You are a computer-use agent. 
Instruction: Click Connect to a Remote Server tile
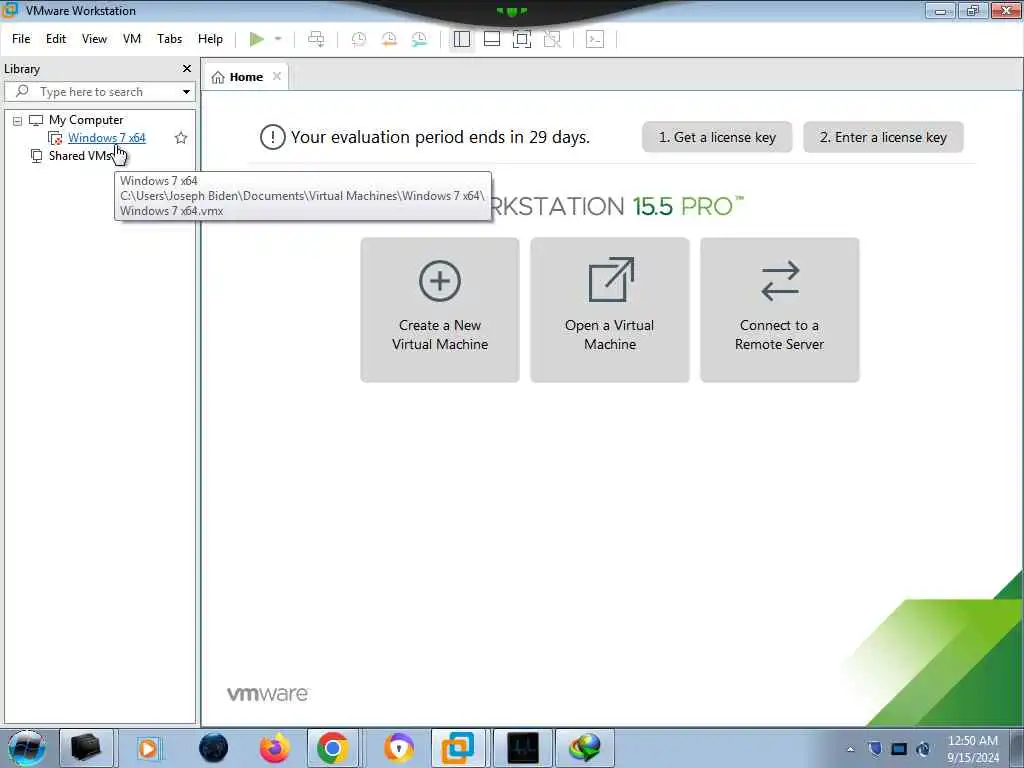coord(780,310)
